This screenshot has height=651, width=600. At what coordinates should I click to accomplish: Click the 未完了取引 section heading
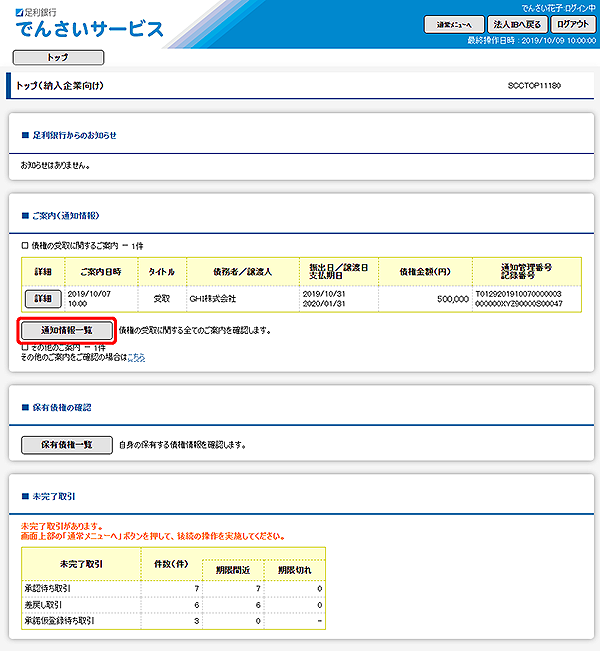click(54, 495)
